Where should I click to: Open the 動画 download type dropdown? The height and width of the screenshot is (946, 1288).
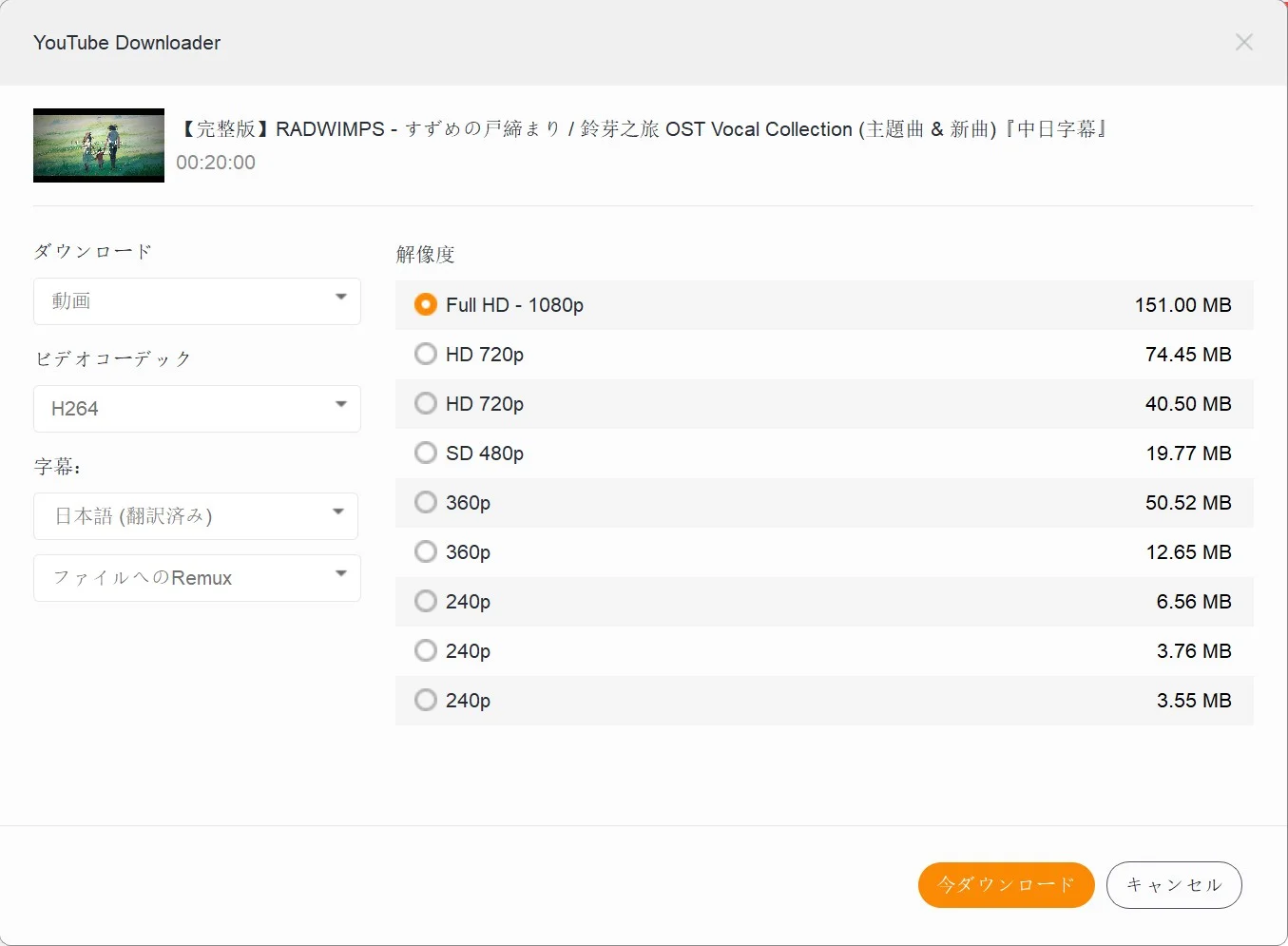(197, 301)
